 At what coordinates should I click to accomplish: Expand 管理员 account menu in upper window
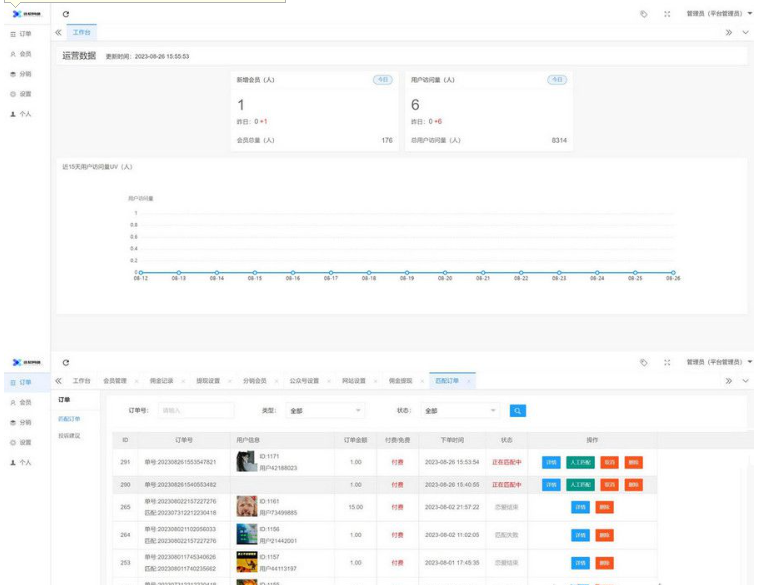pos(719,14)
